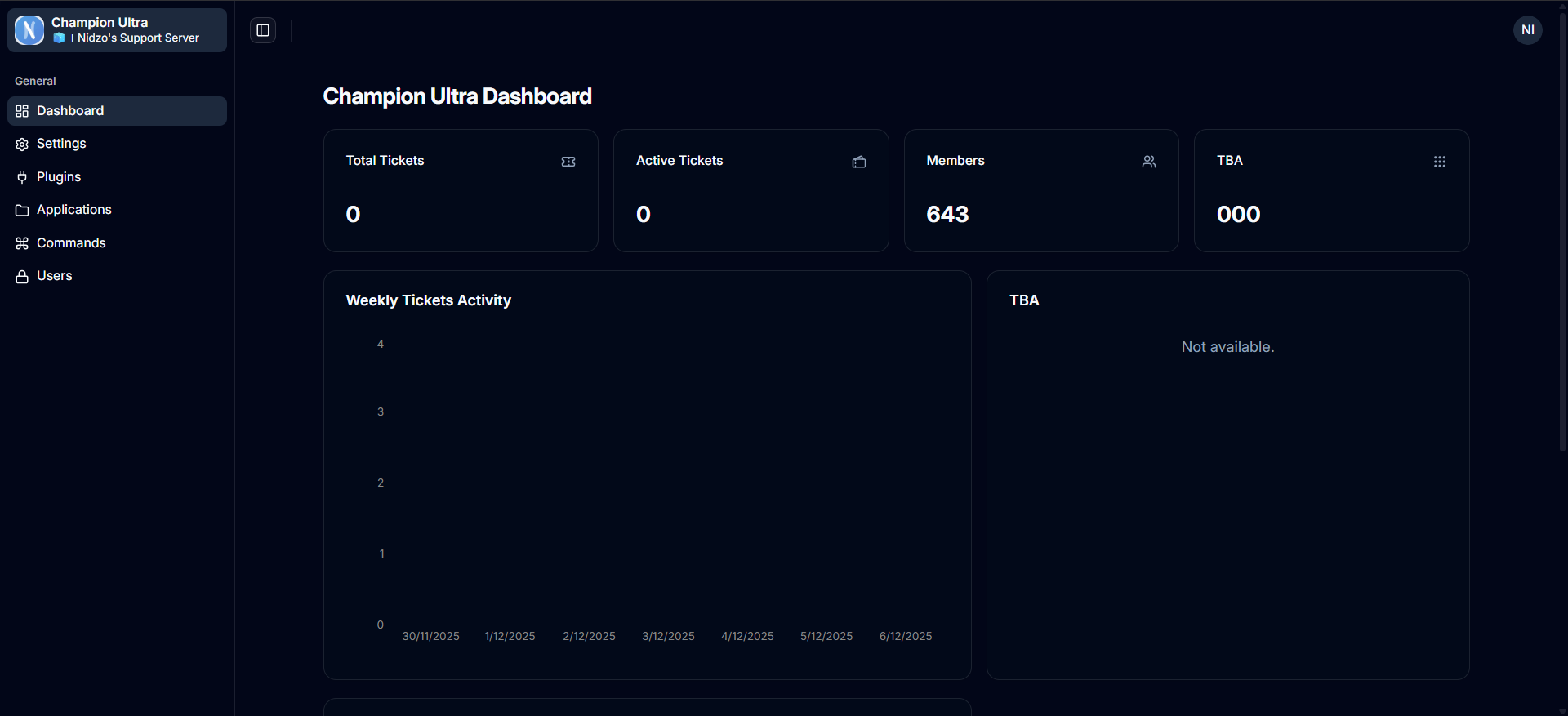
Task: Click the Applications folder icon
Action: point(22,211)
